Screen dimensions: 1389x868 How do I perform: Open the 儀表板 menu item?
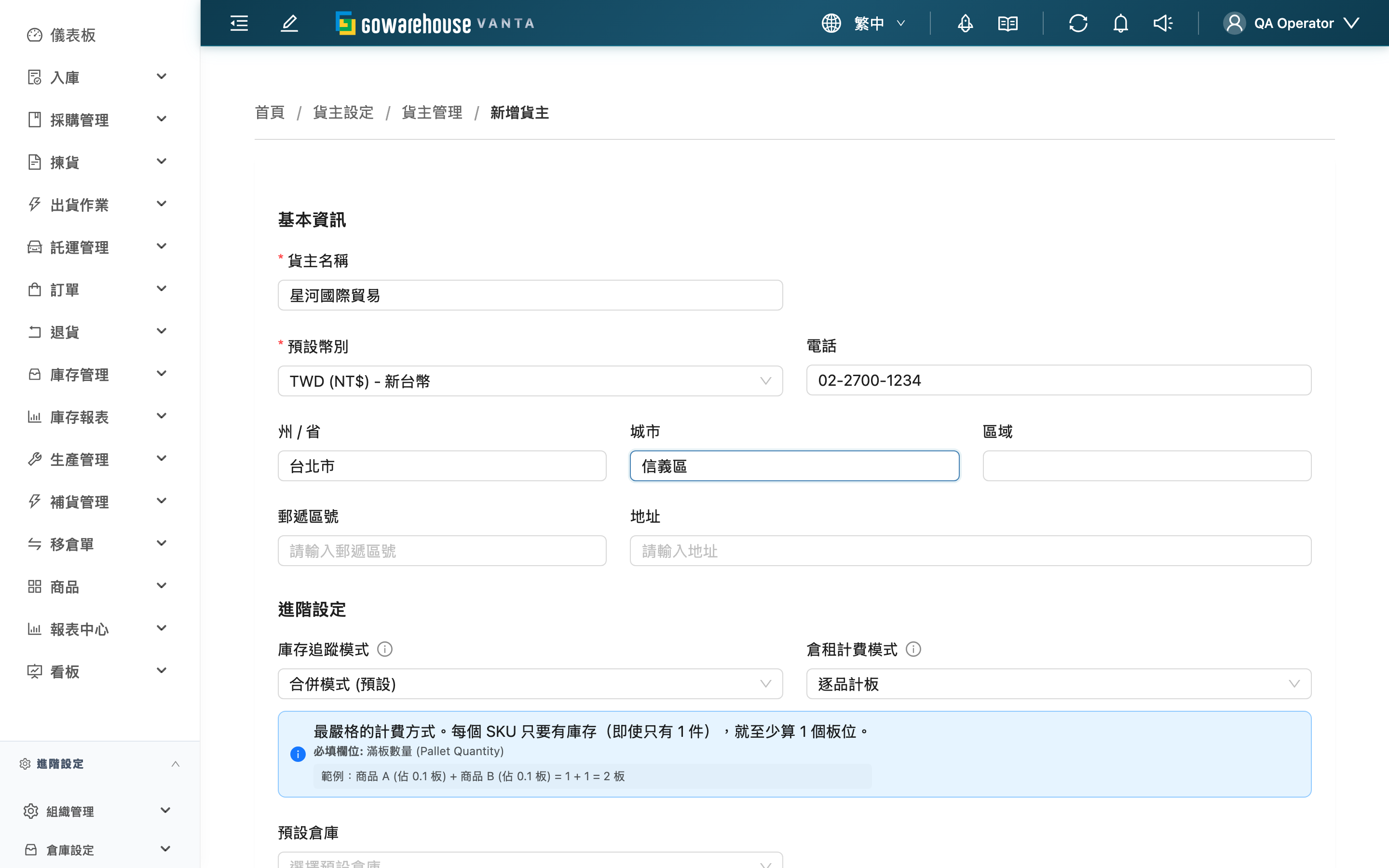click(x=100, y=35)
